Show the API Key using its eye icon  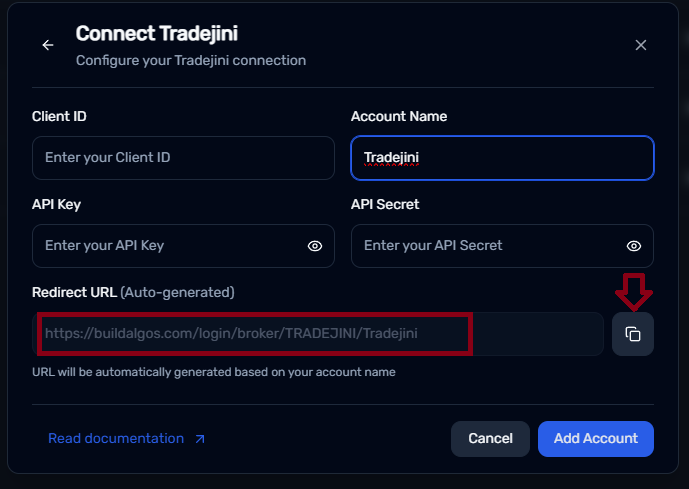coord(315,246)
